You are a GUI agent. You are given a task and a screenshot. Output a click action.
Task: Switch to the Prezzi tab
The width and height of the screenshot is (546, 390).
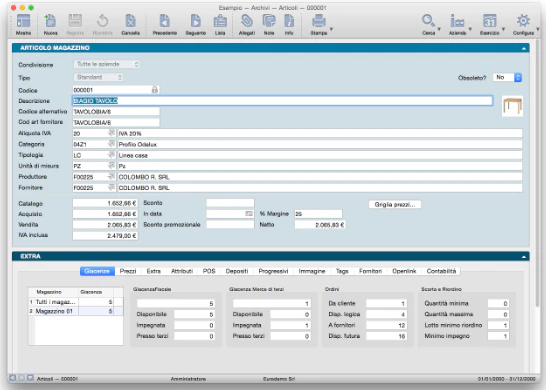point(128,271)
